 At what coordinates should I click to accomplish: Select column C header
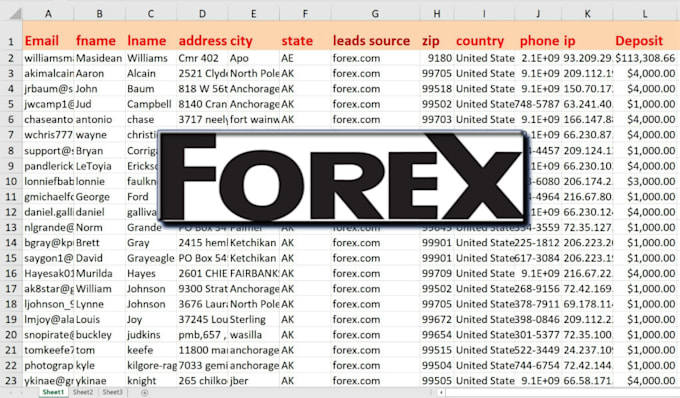(150, 14)
